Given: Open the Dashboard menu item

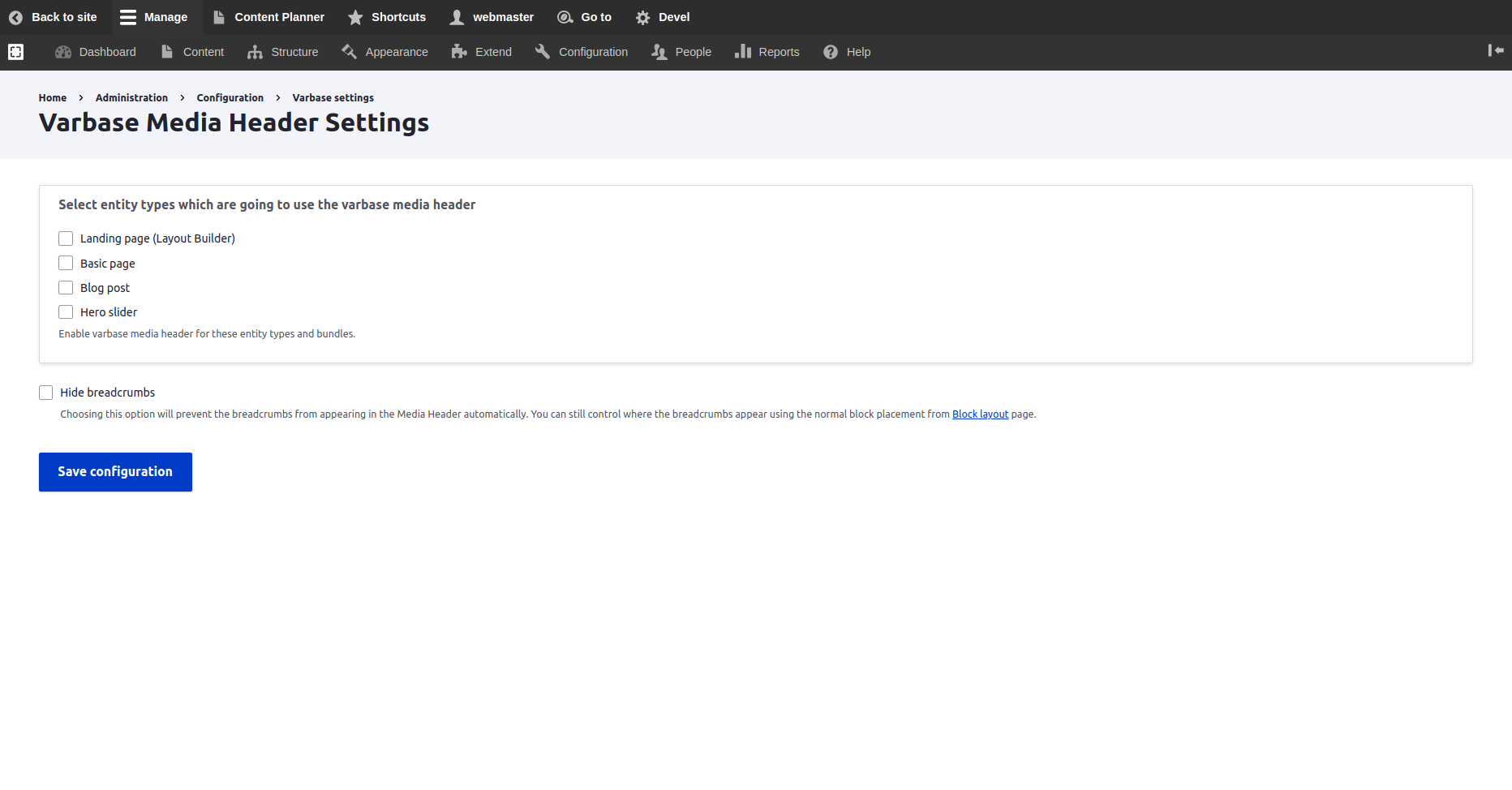Looking at the screenshot, I should point(96,52).
